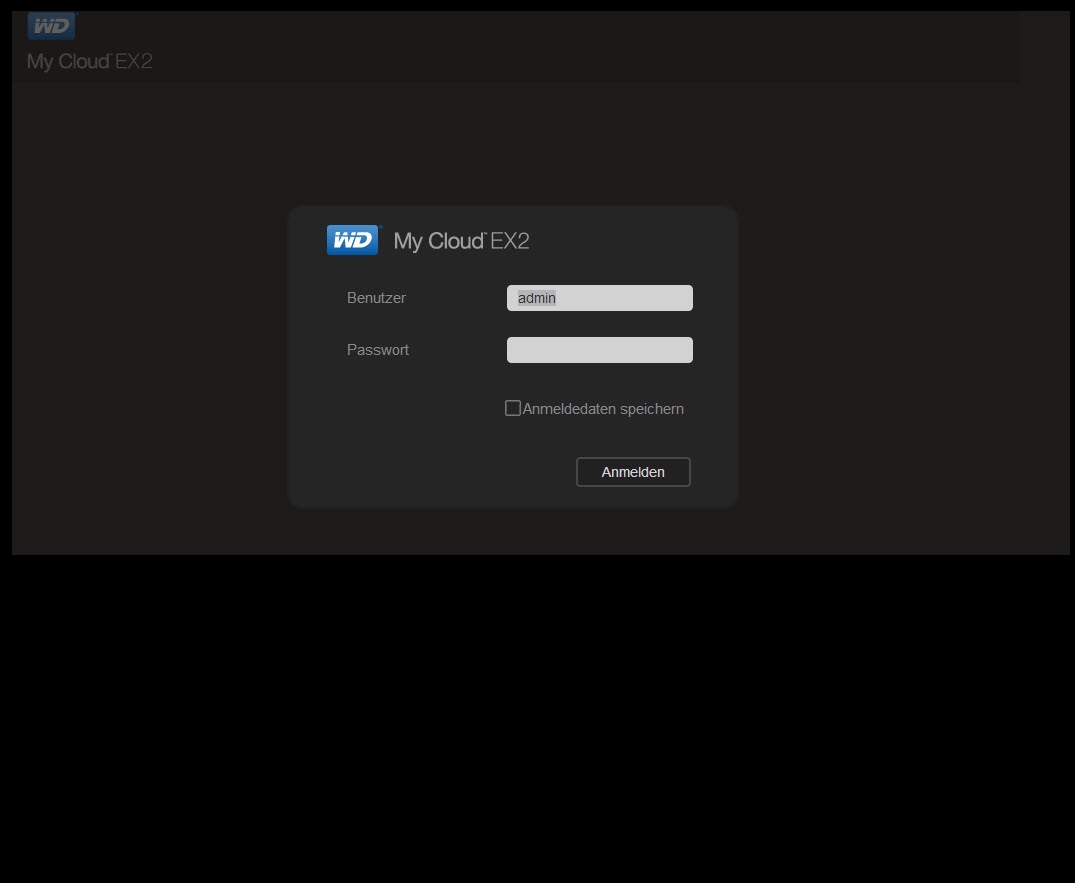Click My Cloud EX2 text in header
The width and height of the screenshot is (1075, 883).
point(90,62)
